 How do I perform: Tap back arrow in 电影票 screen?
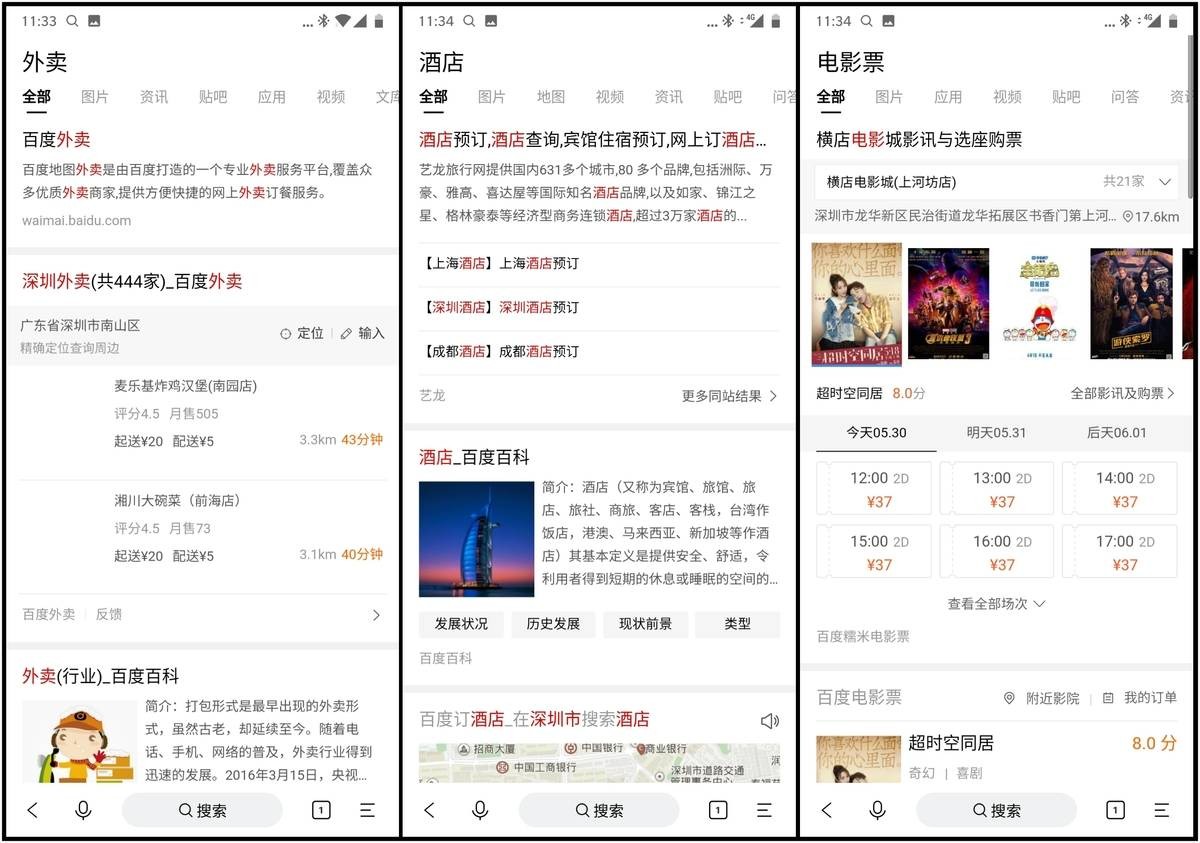(x=826, y=810)
